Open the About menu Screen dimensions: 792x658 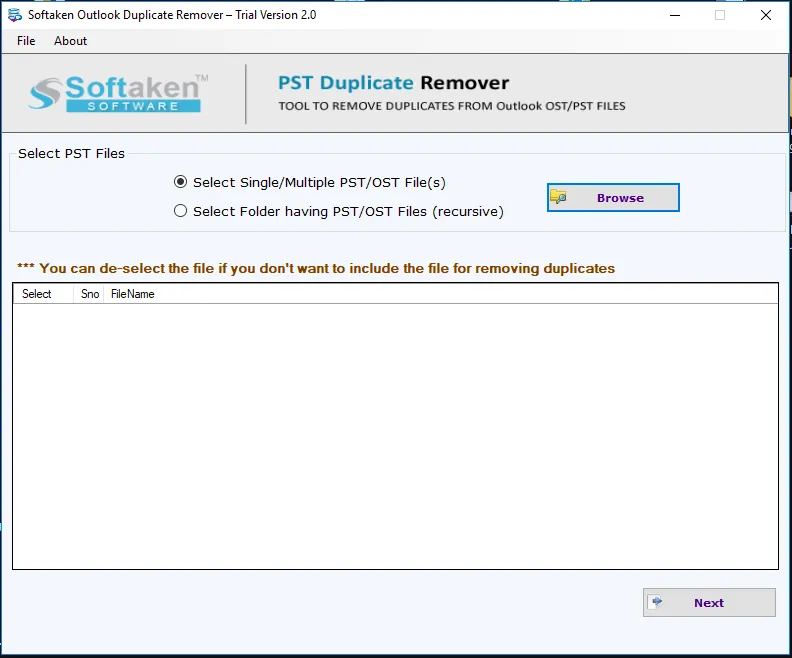click(70, 41)
